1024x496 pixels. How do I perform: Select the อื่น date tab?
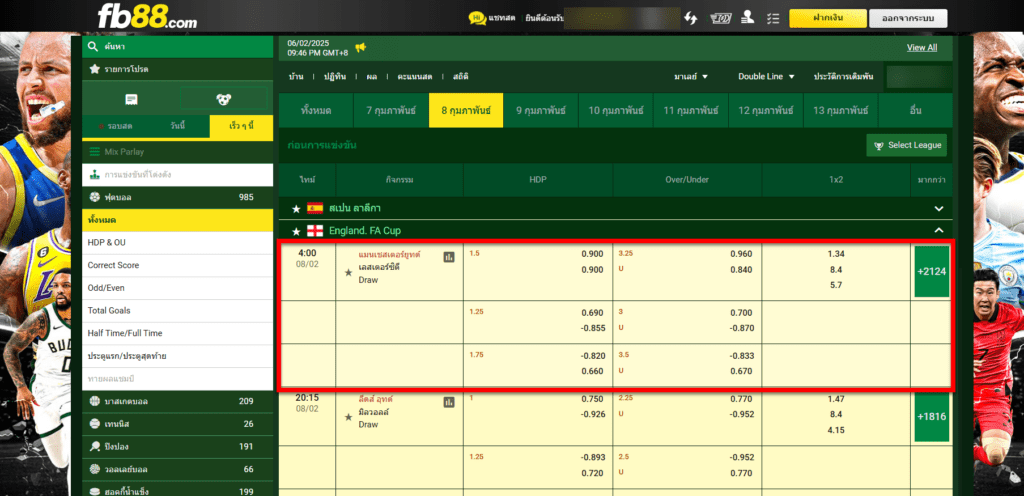(916, 110)
